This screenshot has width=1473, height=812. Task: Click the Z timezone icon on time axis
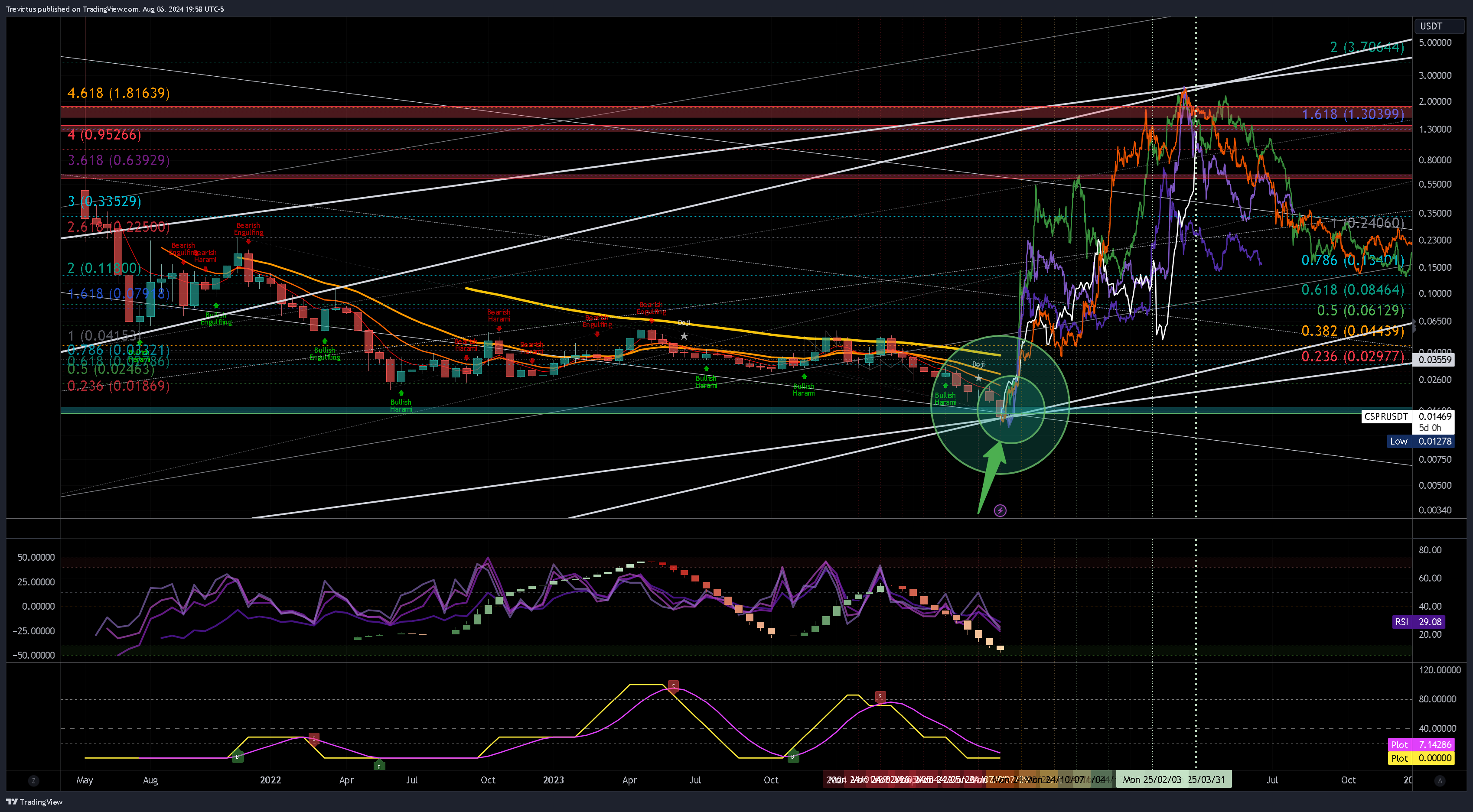(33, 780)
